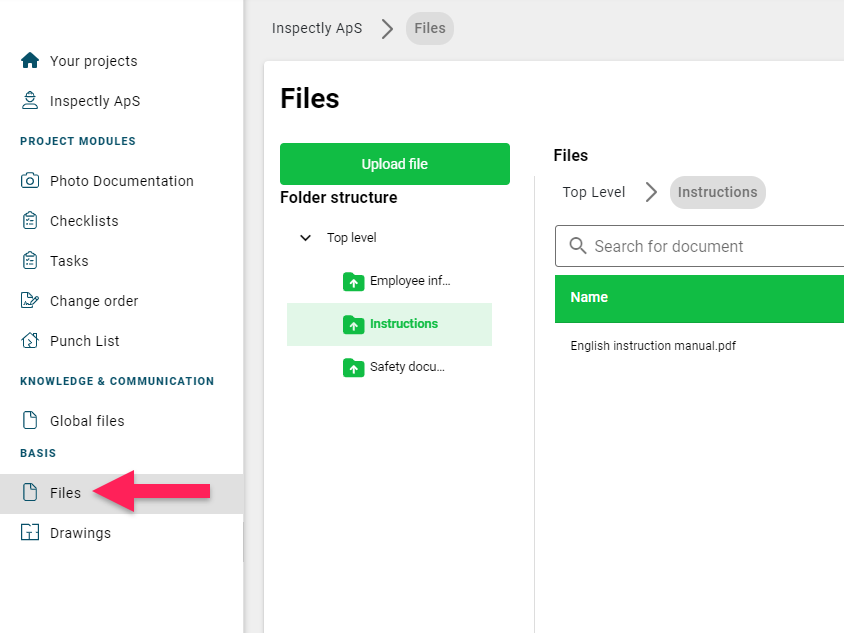Click the Tasks clipboard icon
This screenshot has height=633, width=844.
point(30,261)
